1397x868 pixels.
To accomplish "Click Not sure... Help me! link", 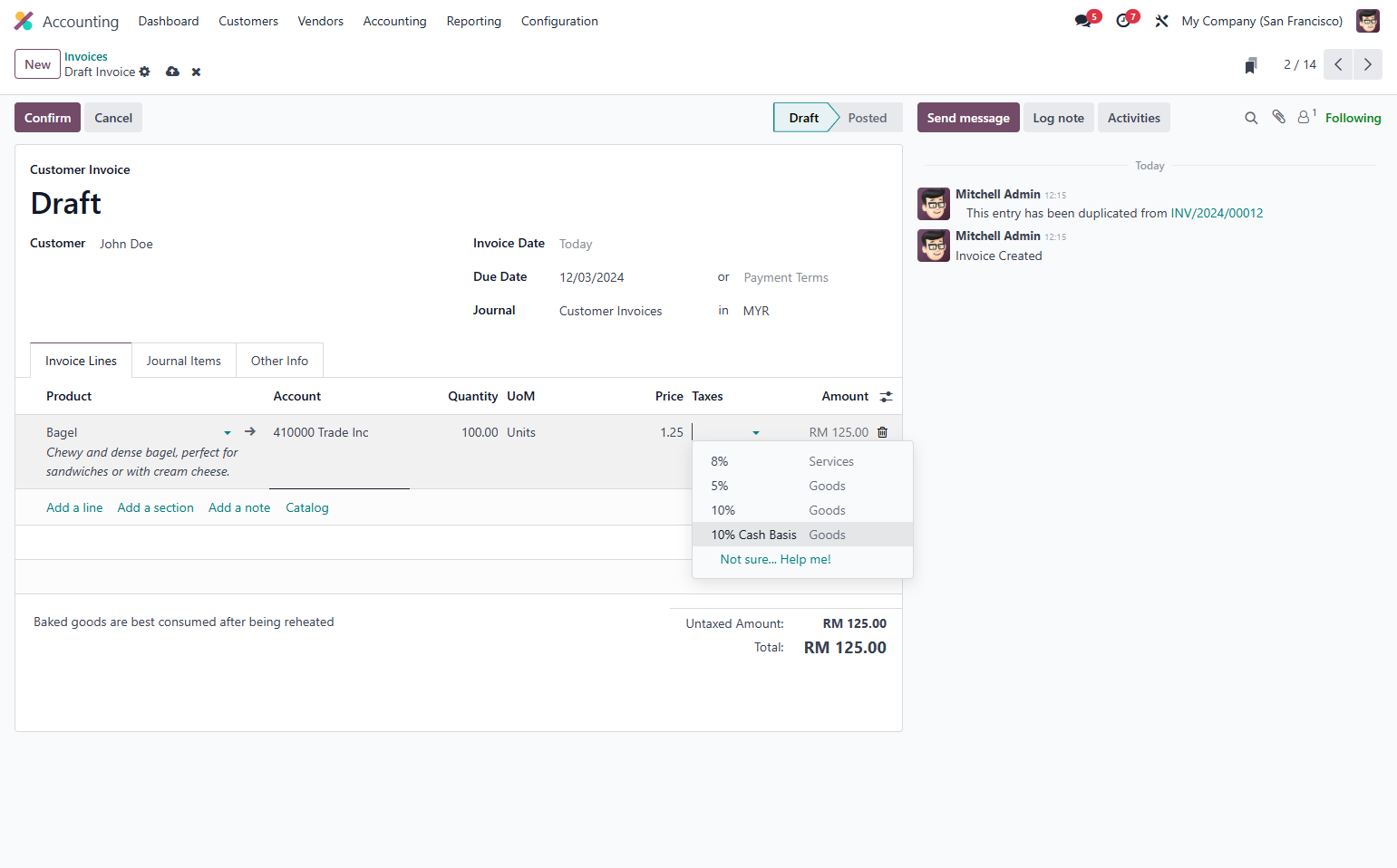I will tap(775, 559).
